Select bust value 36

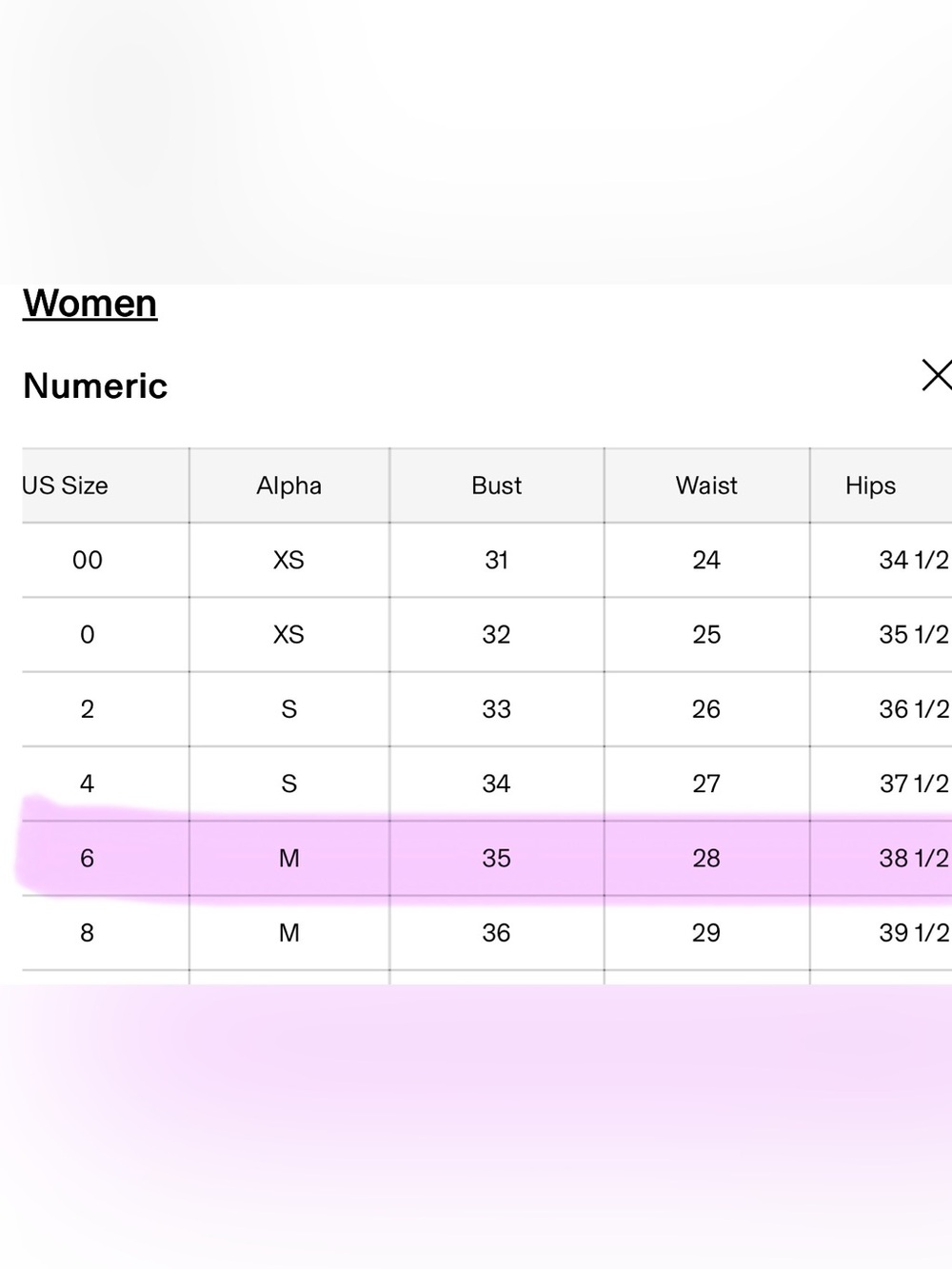tap(497, 933)
